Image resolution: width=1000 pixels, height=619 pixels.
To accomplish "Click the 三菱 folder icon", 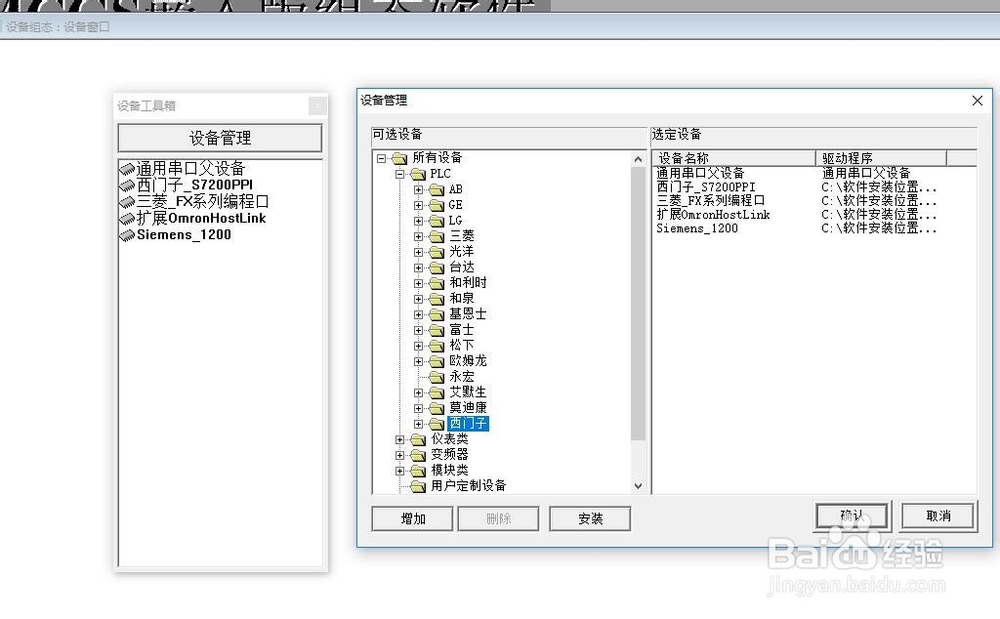I will click(x=437, y=237).
